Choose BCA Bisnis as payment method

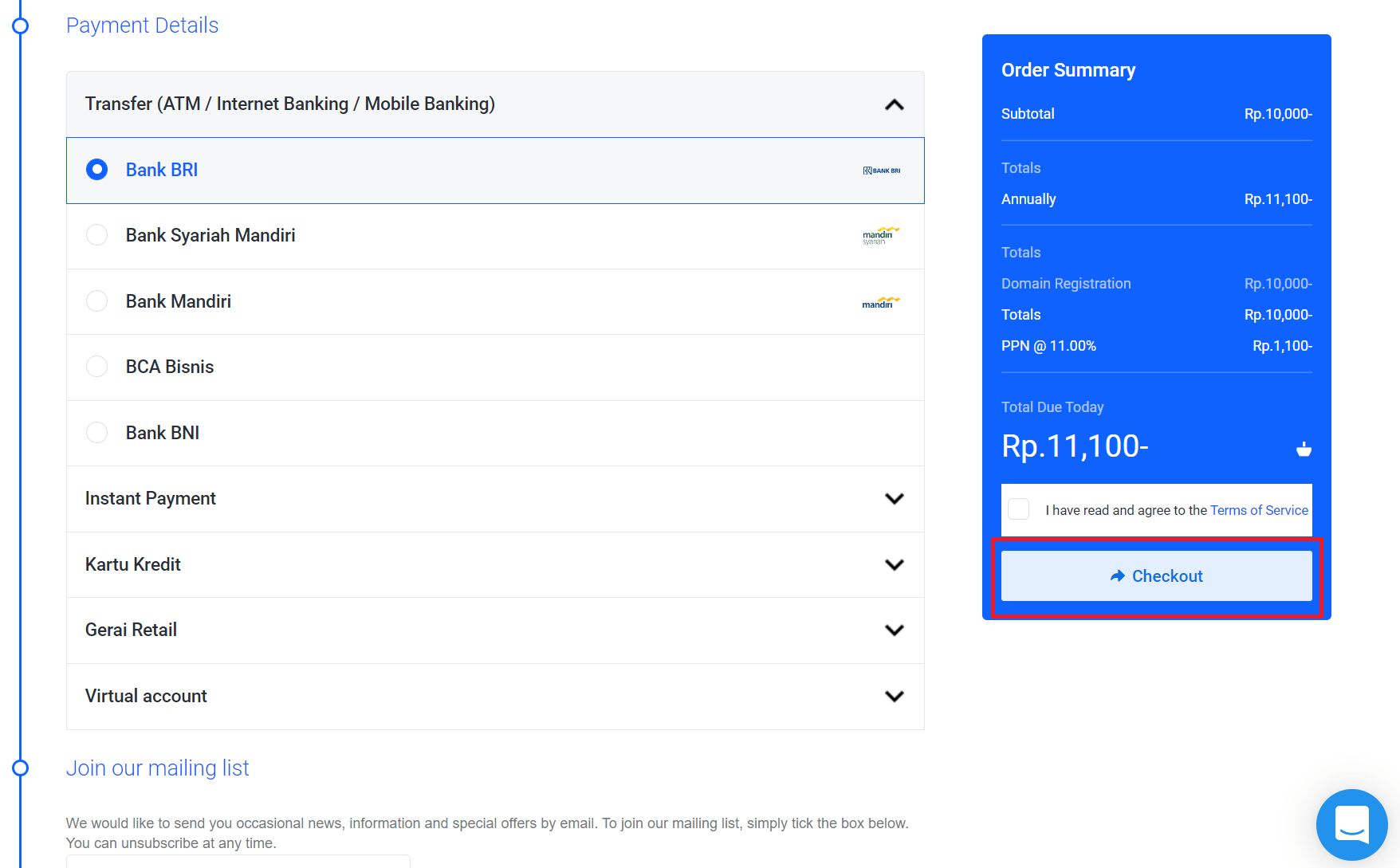click(x=96, y=366)
